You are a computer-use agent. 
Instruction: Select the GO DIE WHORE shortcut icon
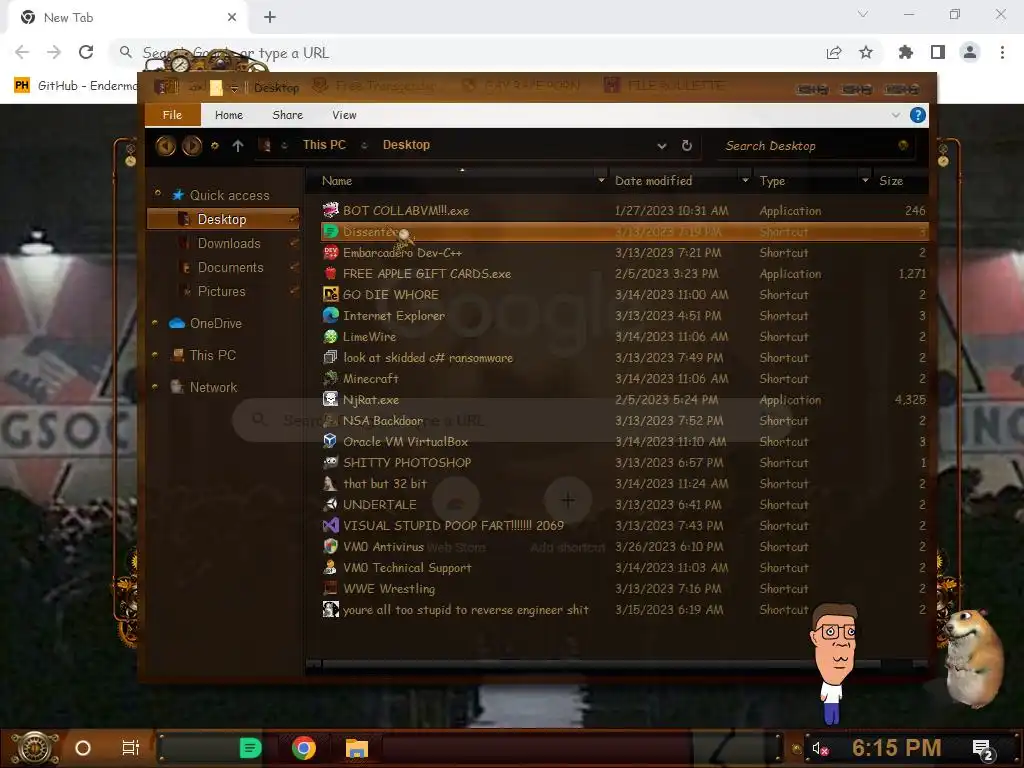point(330,294)
